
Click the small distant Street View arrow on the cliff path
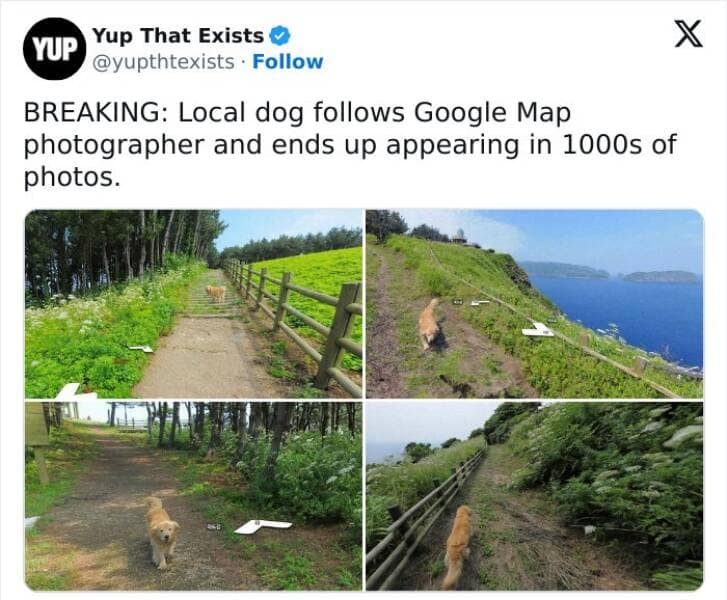(479, 303)
